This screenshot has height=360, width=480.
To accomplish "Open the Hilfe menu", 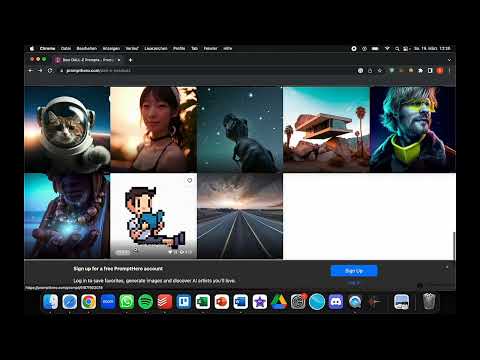I will click(228, 48).
